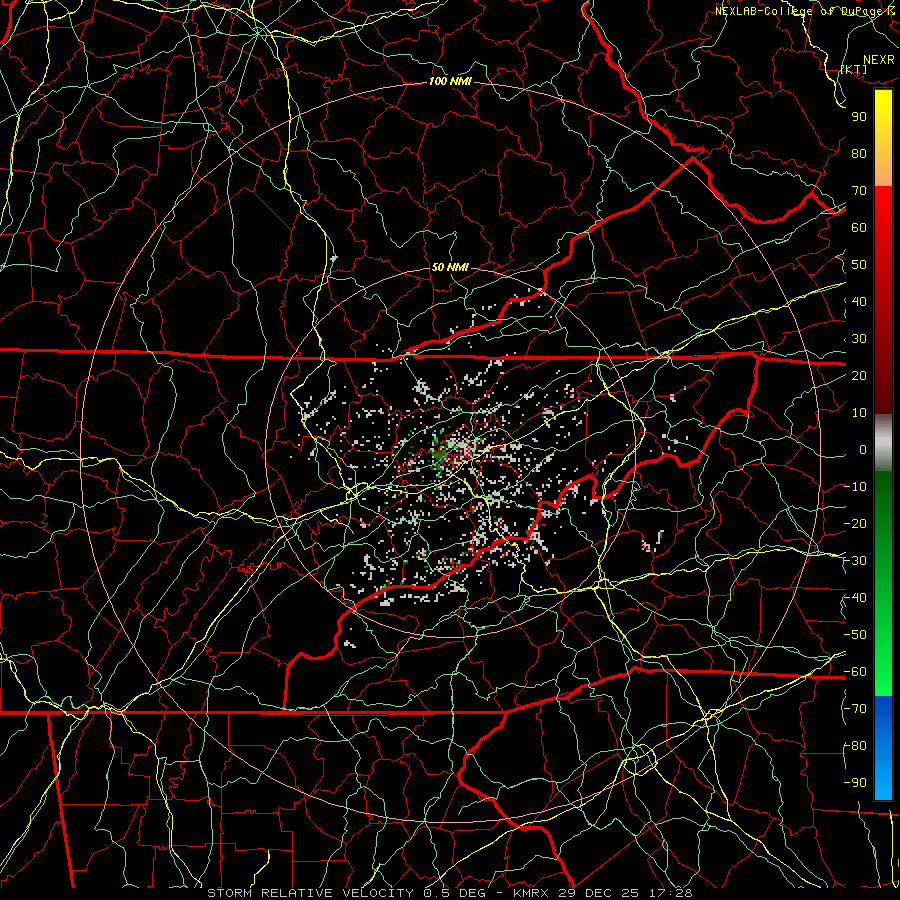Click the 40 value on velocity scale
This screenshot has width=900, height=900.
[859, 302]
